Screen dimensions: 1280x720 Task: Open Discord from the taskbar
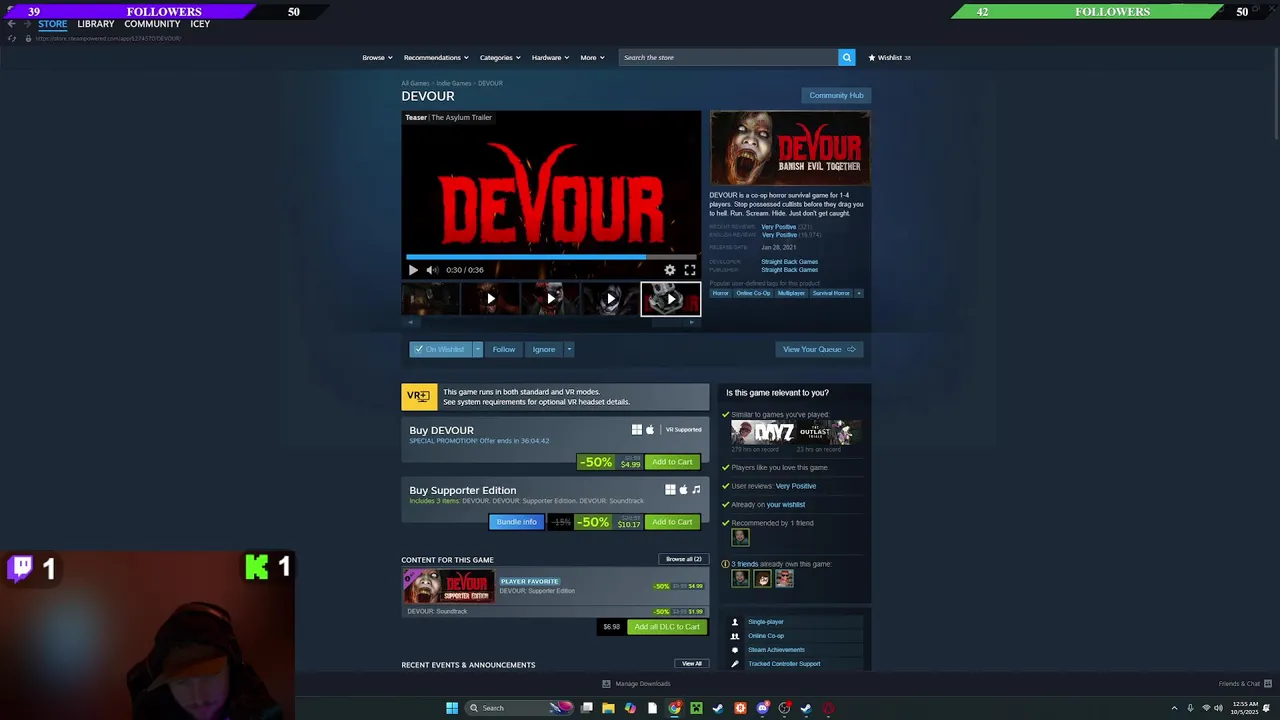(762, 708)
